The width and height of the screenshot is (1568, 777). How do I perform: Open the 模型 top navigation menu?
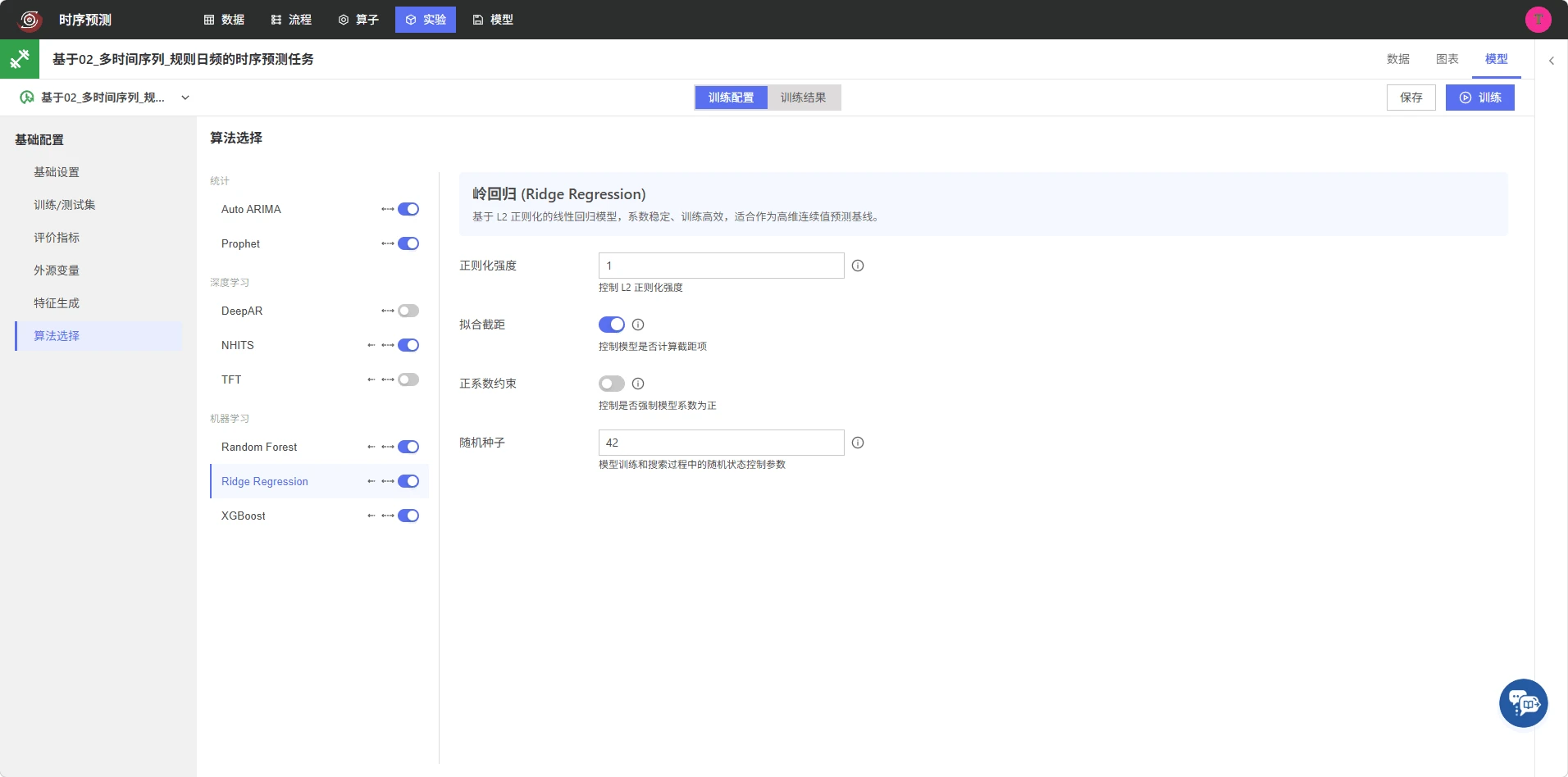tap(493, 20)
